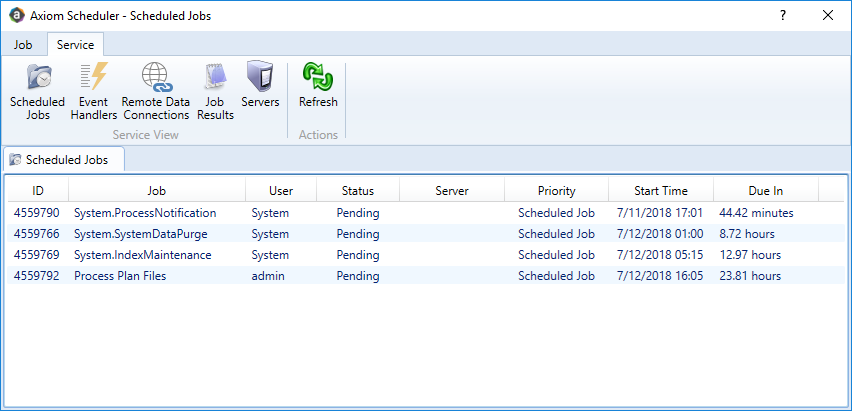Open help with the question mark button
Screen dimensions: 852x411
782,16
